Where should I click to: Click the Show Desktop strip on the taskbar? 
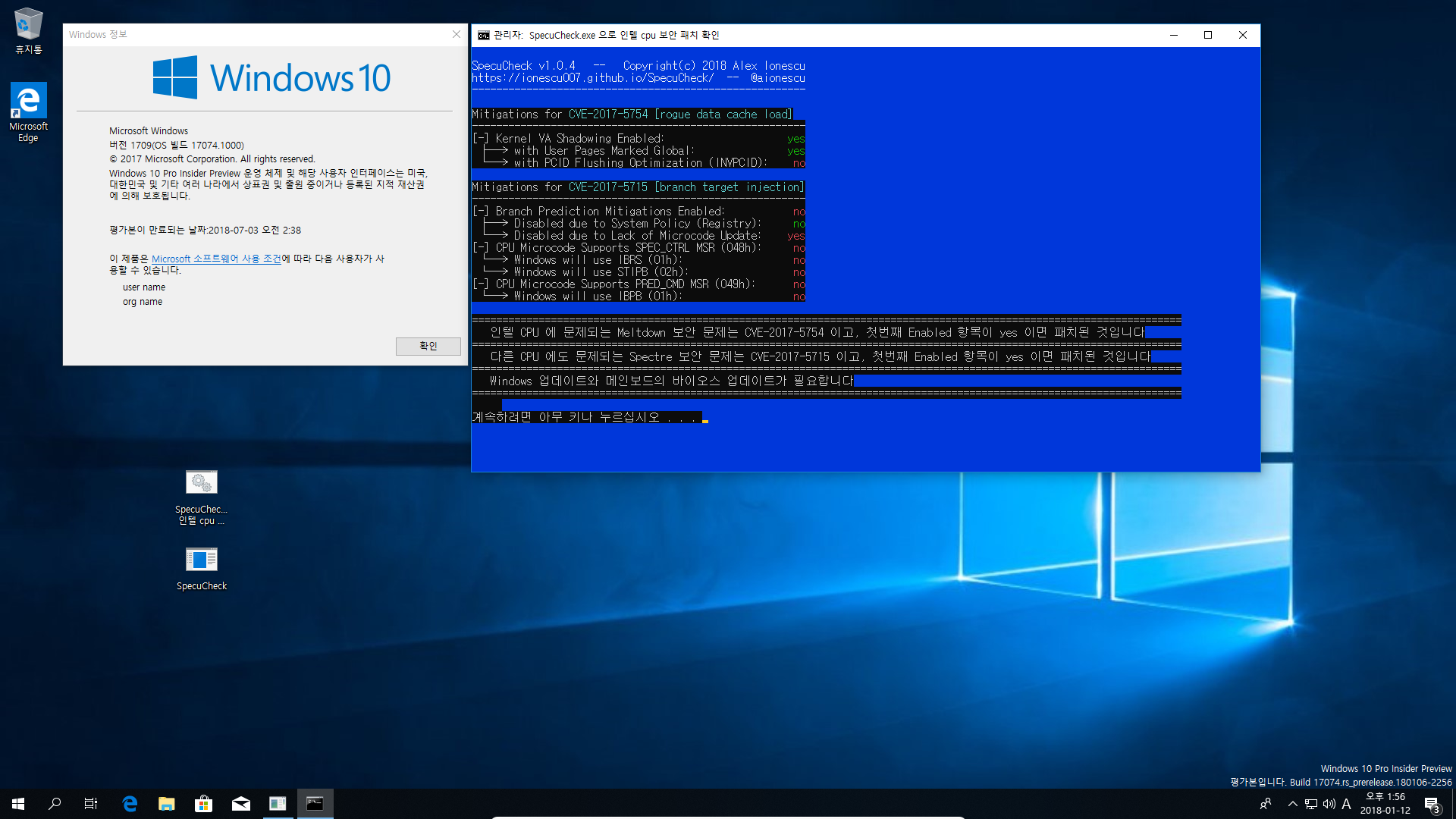[x=1453, y=804]
